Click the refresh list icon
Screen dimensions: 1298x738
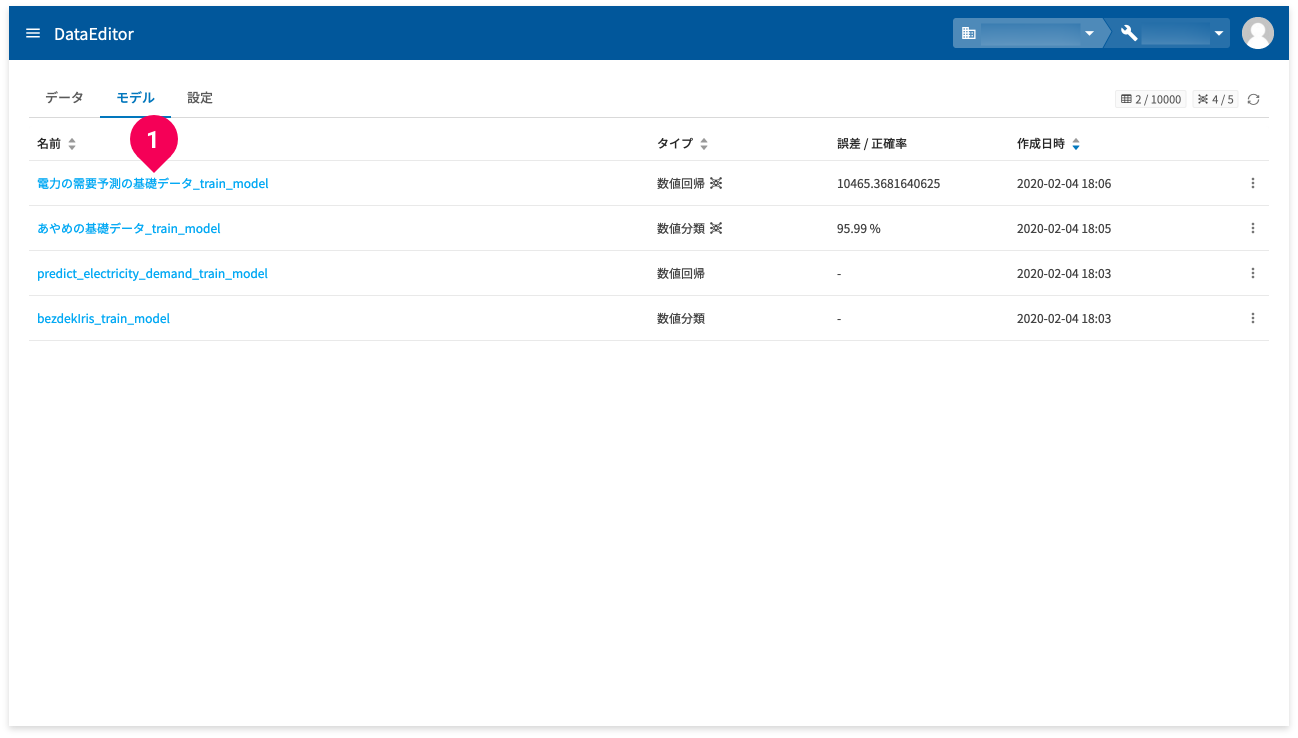1253,99
